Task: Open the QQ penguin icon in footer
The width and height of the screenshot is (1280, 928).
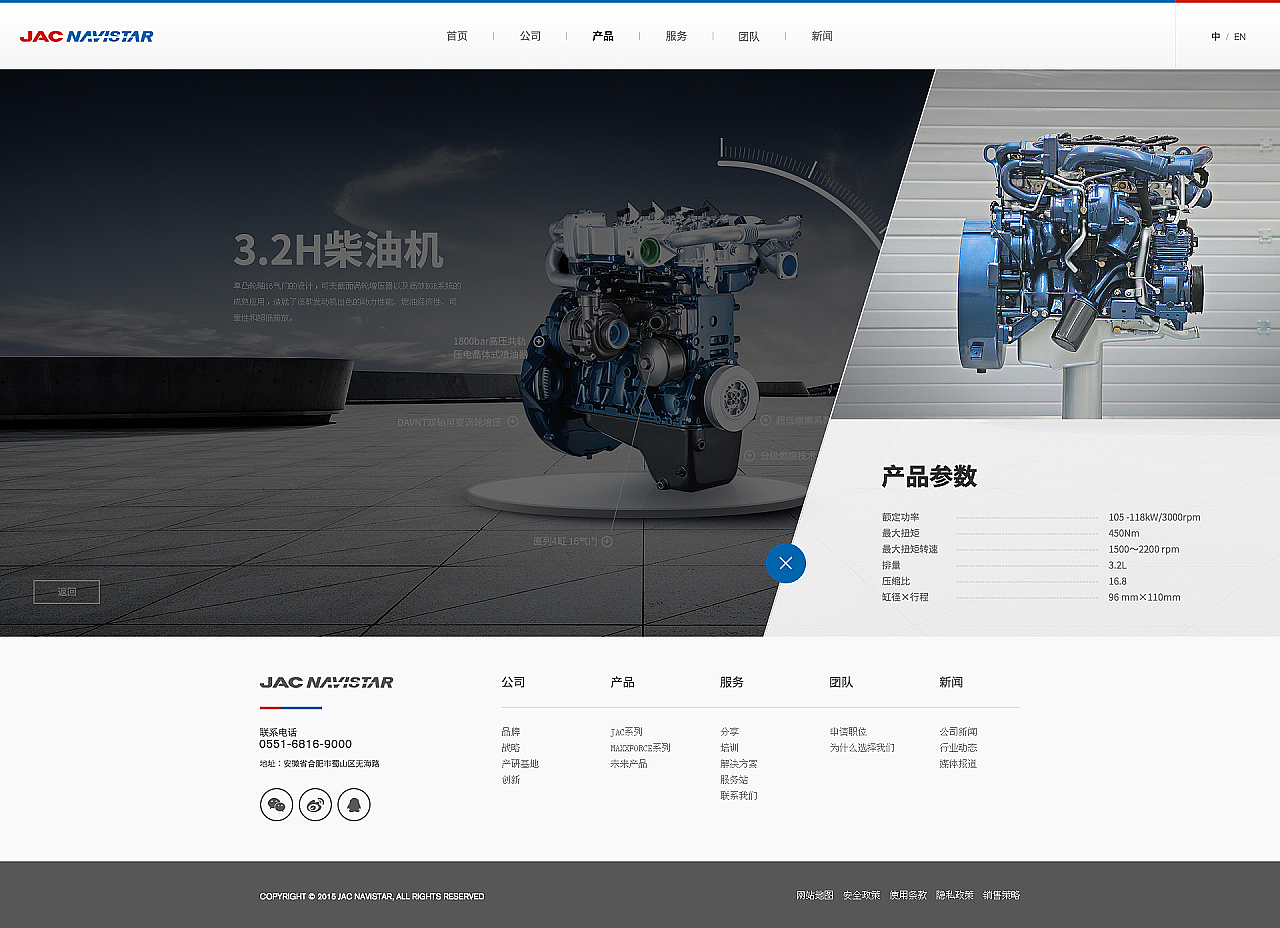Action: point(354,804)
